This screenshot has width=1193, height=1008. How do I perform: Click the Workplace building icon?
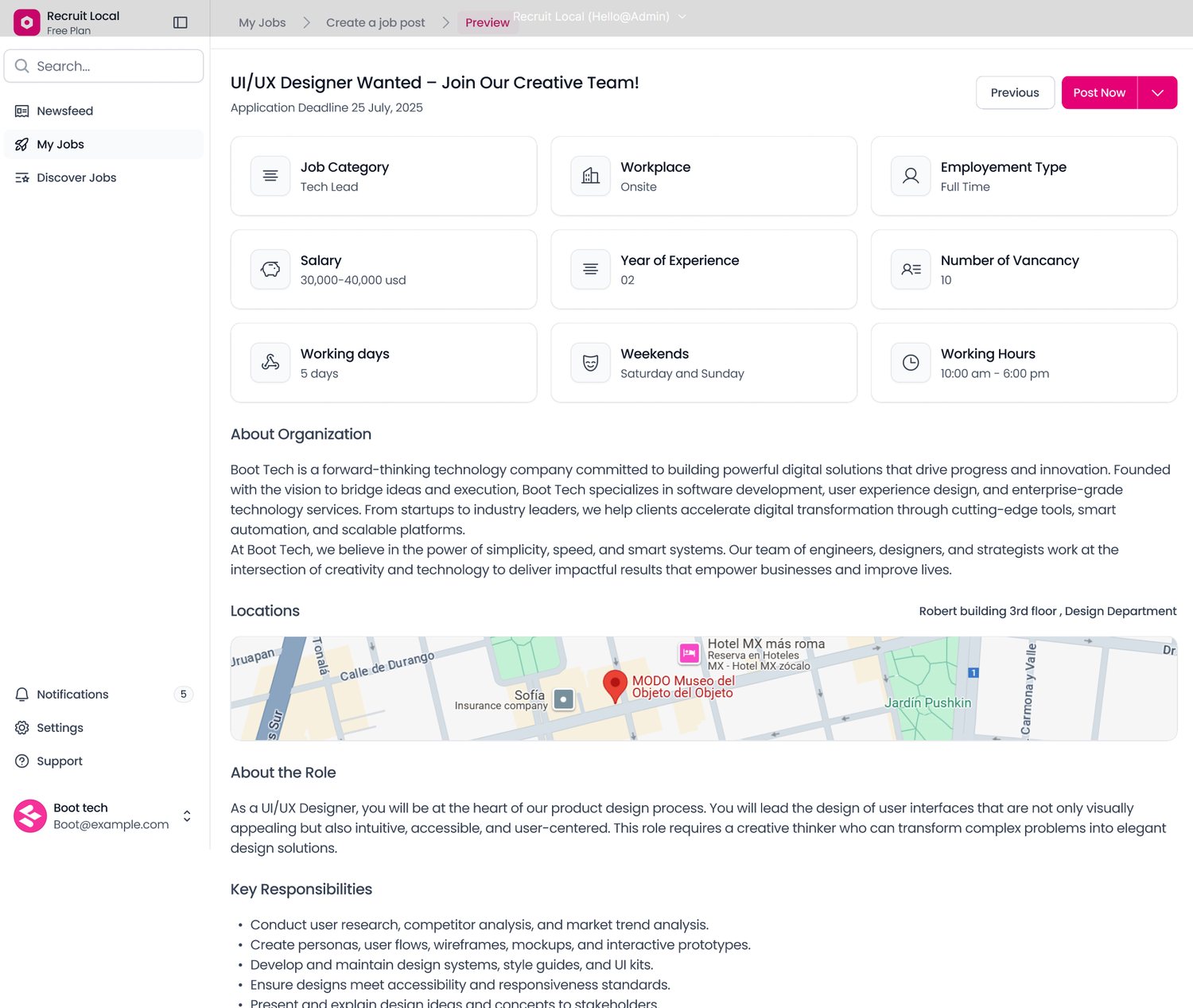[591, 176]
